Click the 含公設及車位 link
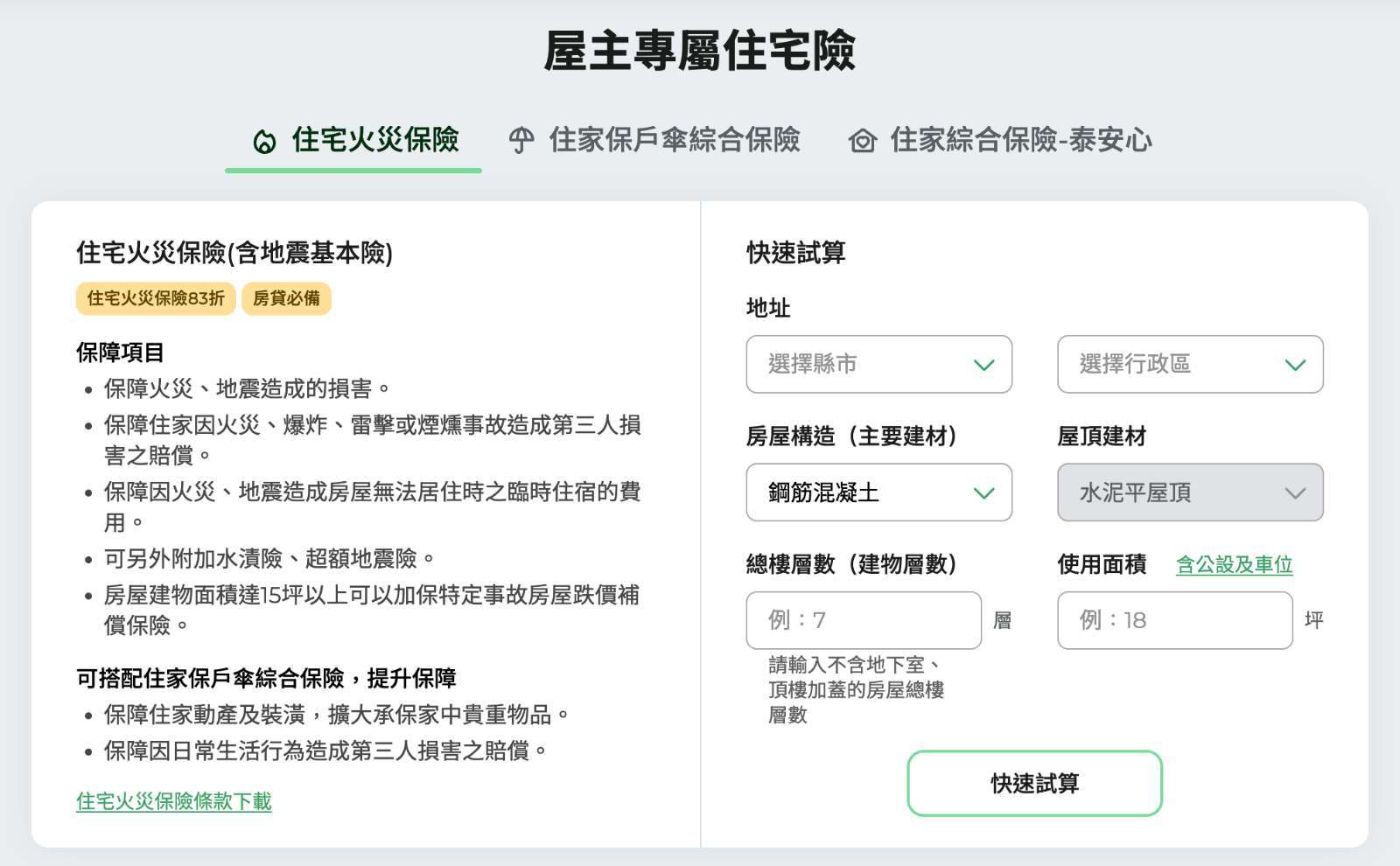The image size is (1400, 866). point(1234,565)
